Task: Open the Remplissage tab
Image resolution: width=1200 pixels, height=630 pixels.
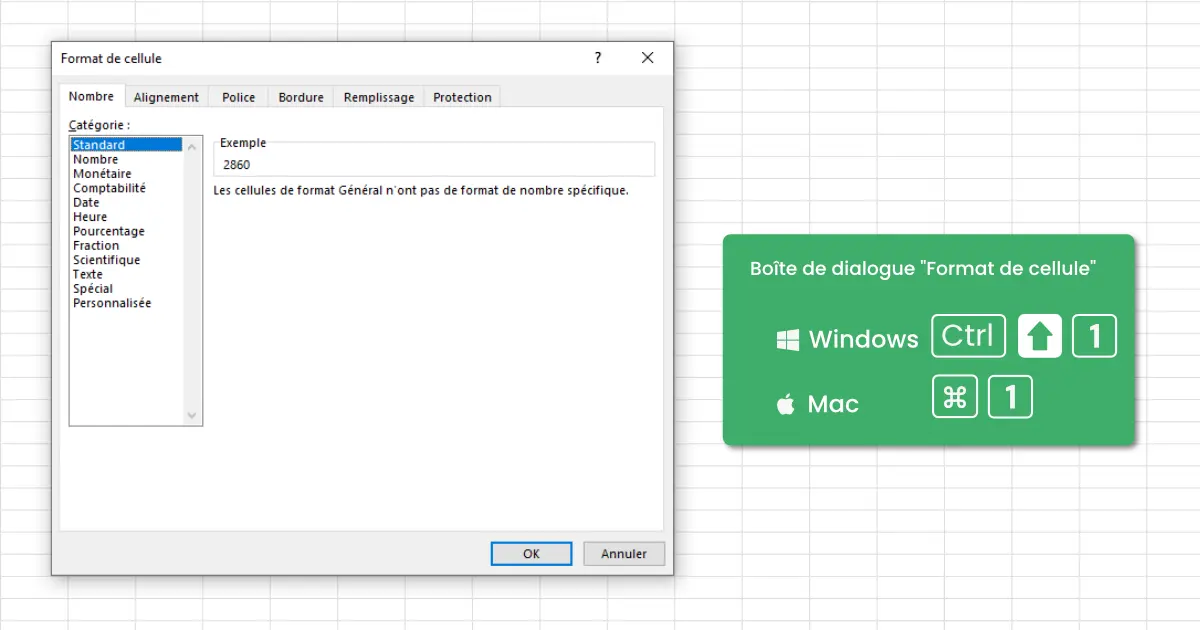Action: pos(379,97)
